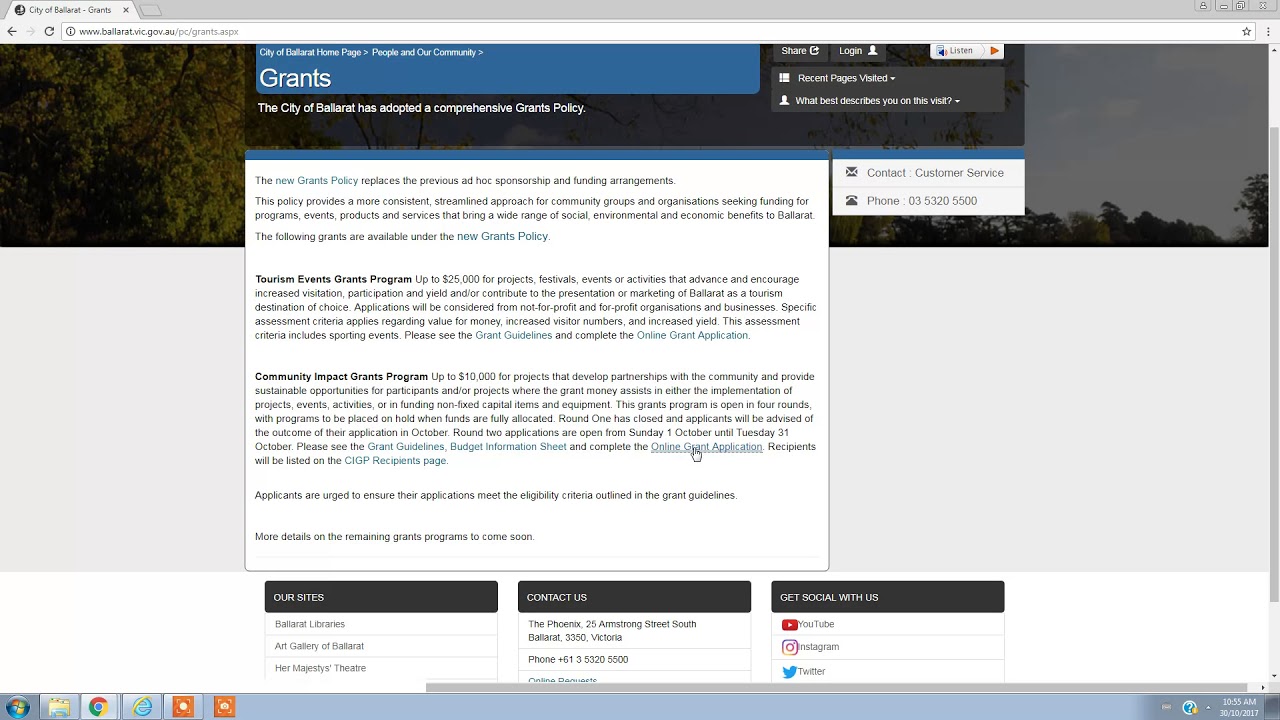Image resolution: width=1280 pixels, height=720 pixels.
Task: Show hidden system tray icons
Action: [x=1207, y=708]
